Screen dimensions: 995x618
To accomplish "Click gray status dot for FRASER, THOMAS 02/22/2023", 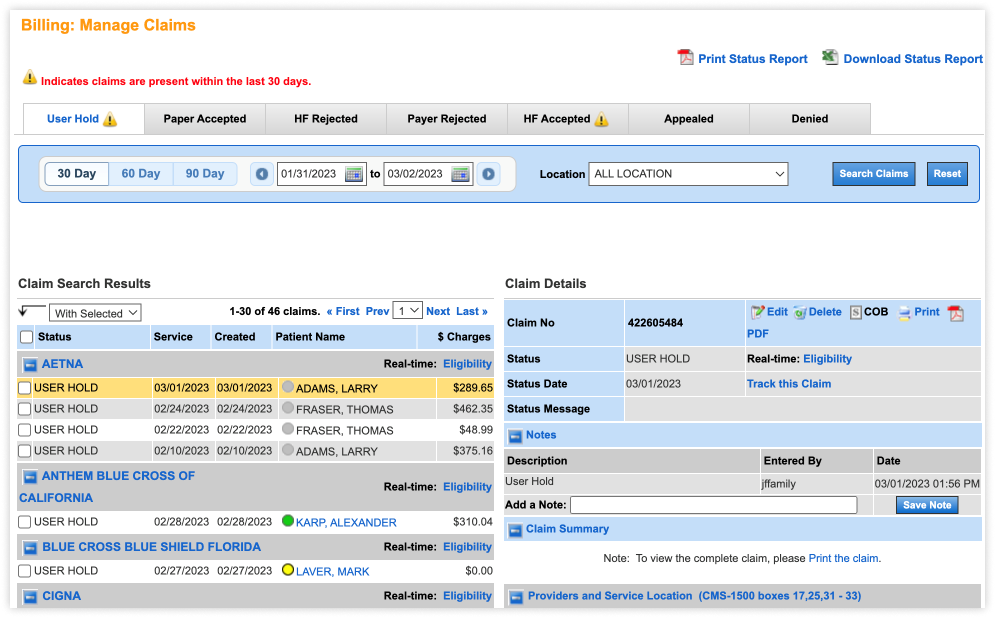I will tap(288, 429).
